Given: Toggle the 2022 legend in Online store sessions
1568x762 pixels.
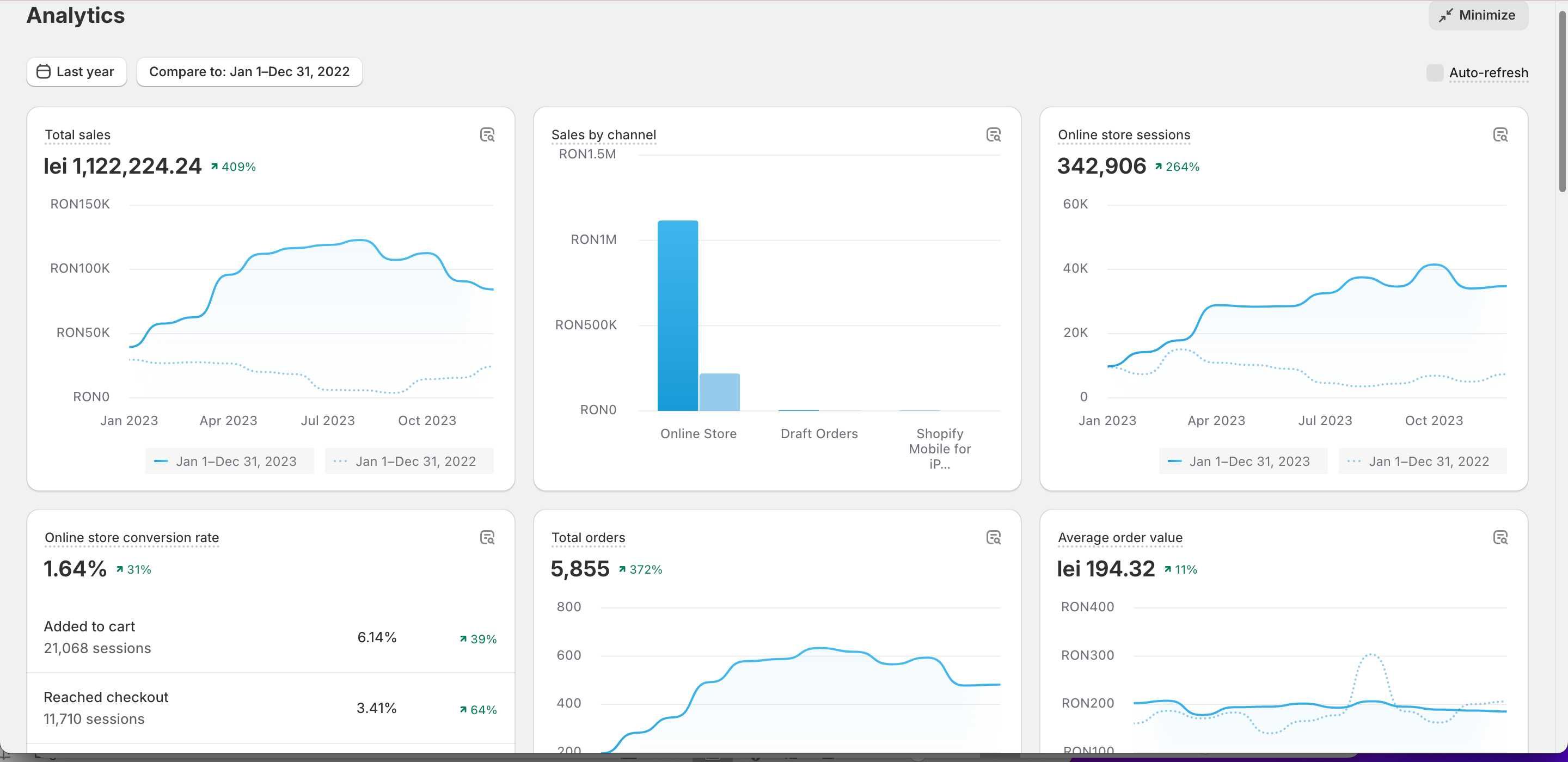Looking at the screenshot, I should (x=1423, y=462).
